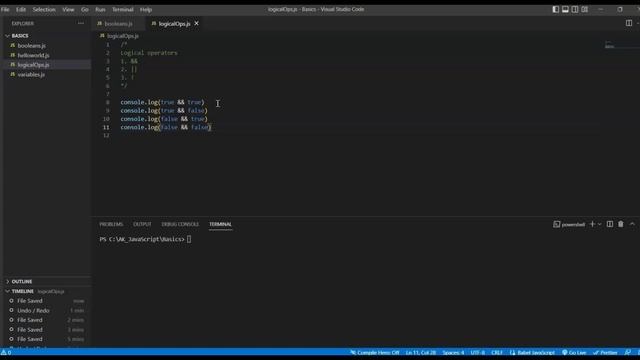640x360 pixels.
Task: Split the terminal
Action: (610, 224)
